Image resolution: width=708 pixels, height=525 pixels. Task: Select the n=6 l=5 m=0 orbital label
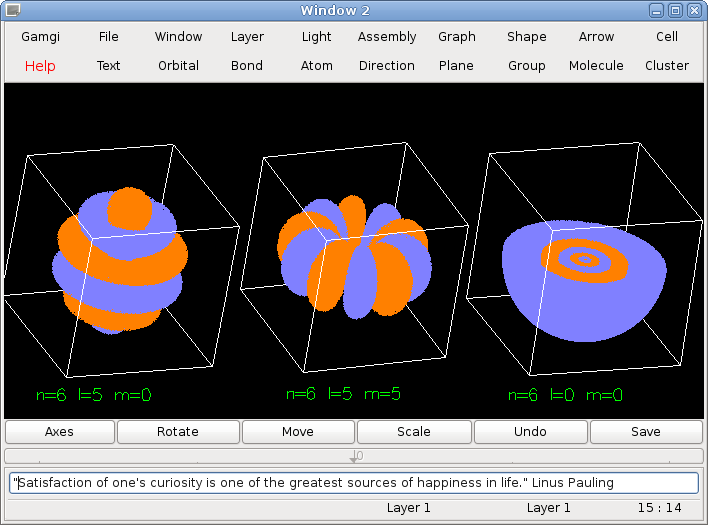pos(94,395)
